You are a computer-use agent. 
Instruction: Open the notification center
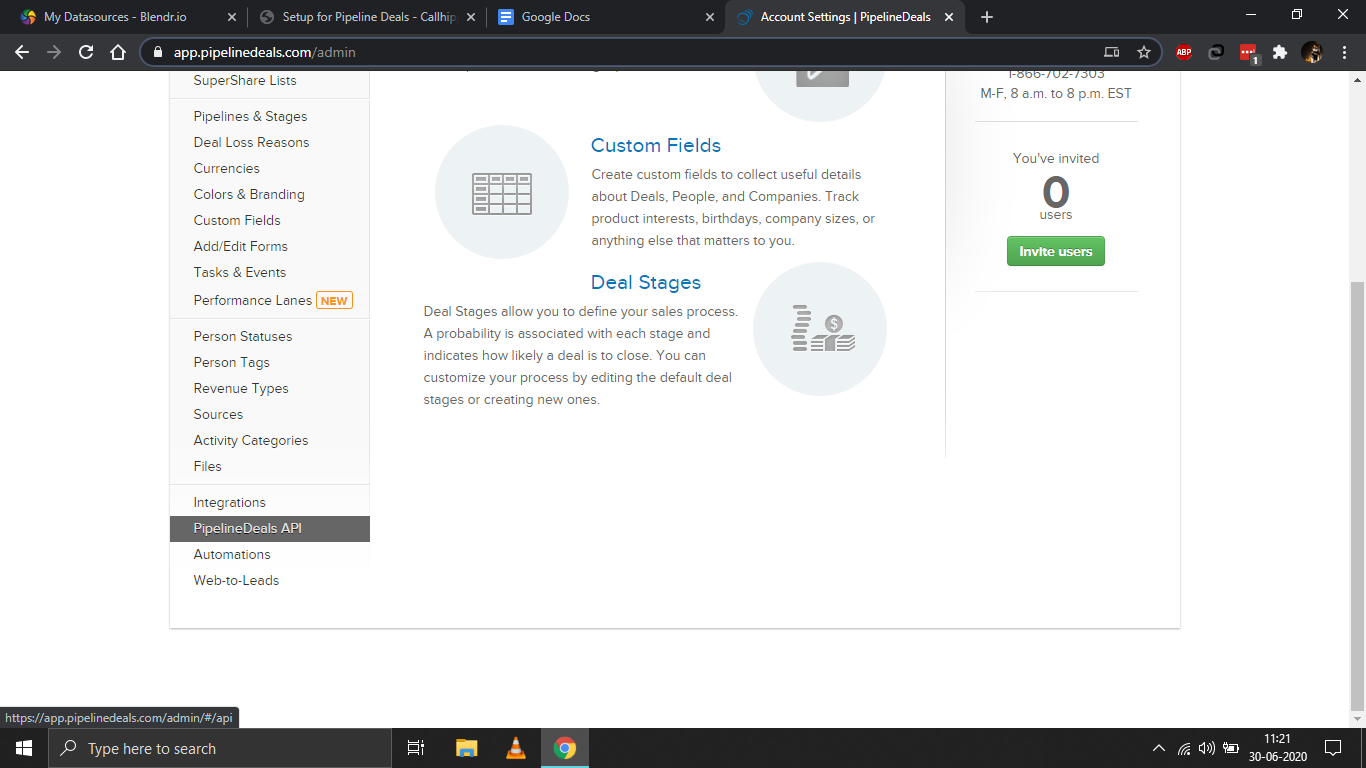tap(1333, 748)
